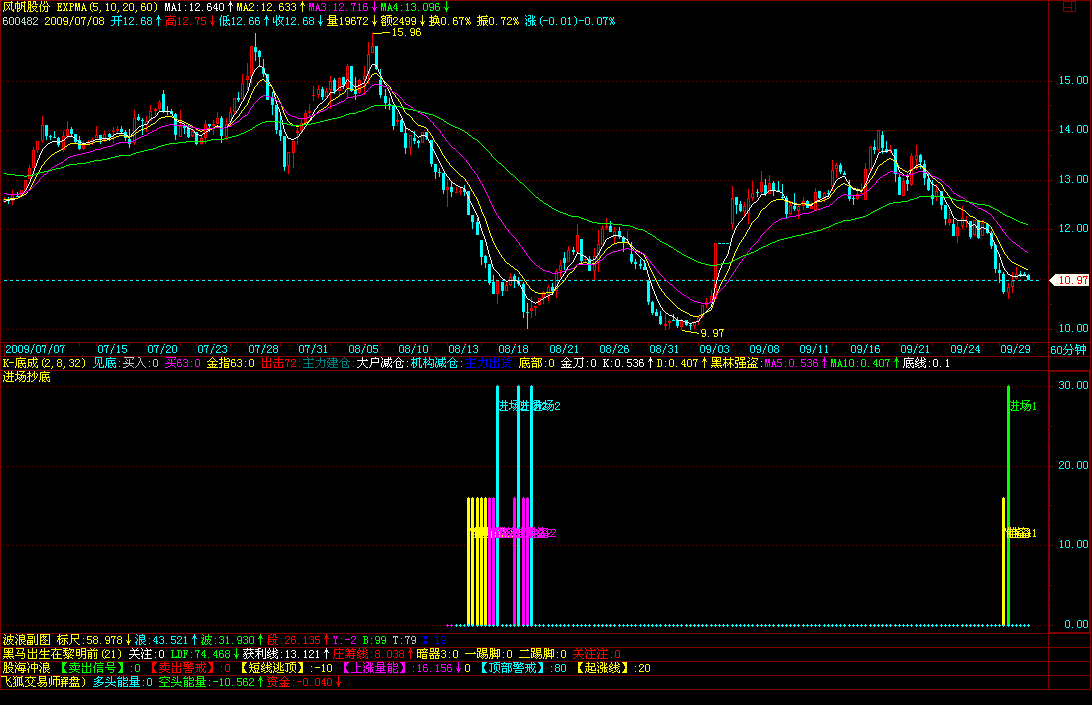1092x705 pixels.
Task: Select the 12.00 price axis label
Action: 1073,228
